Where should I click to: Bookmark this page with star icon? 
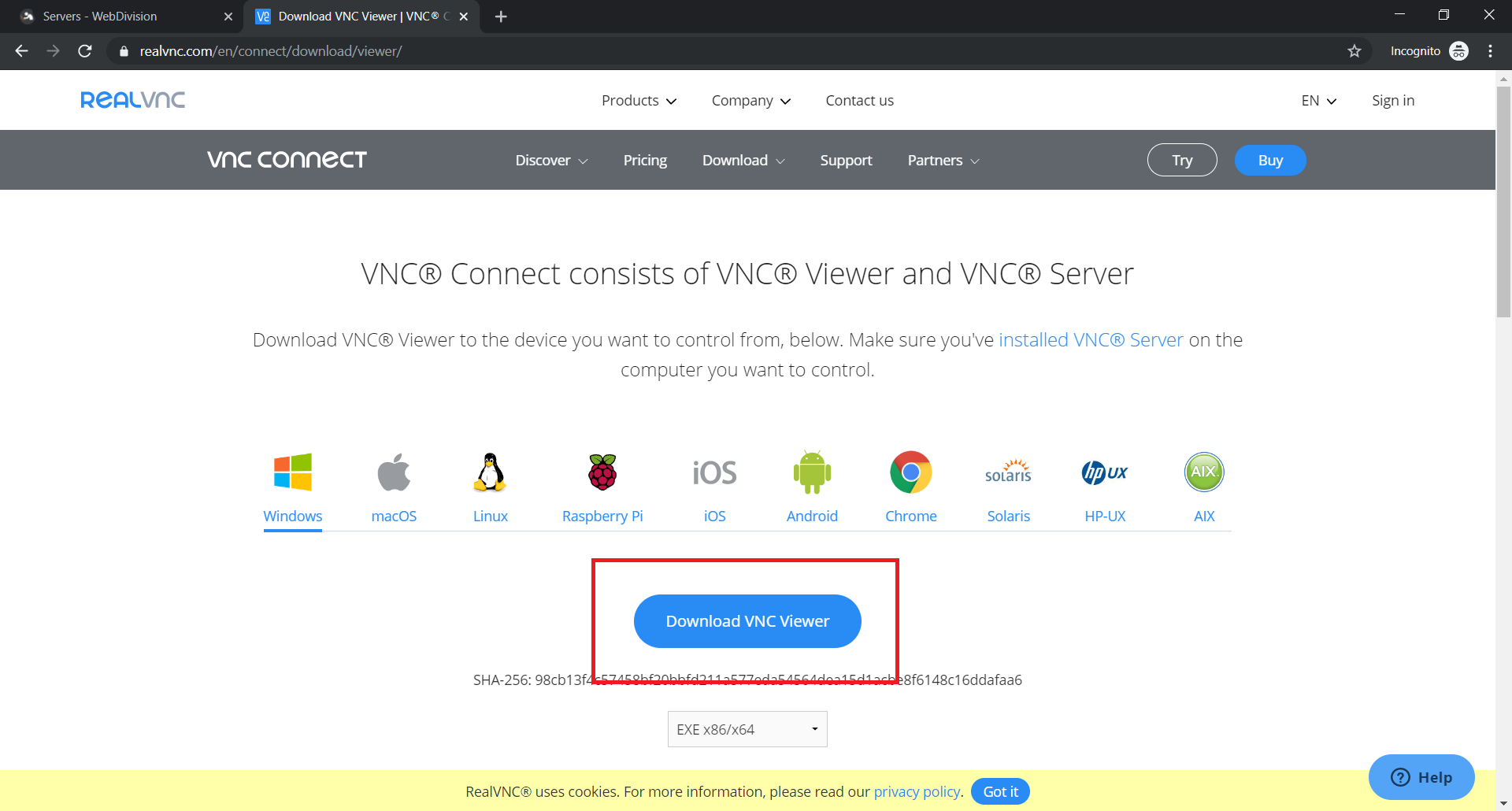point(1354,51)
